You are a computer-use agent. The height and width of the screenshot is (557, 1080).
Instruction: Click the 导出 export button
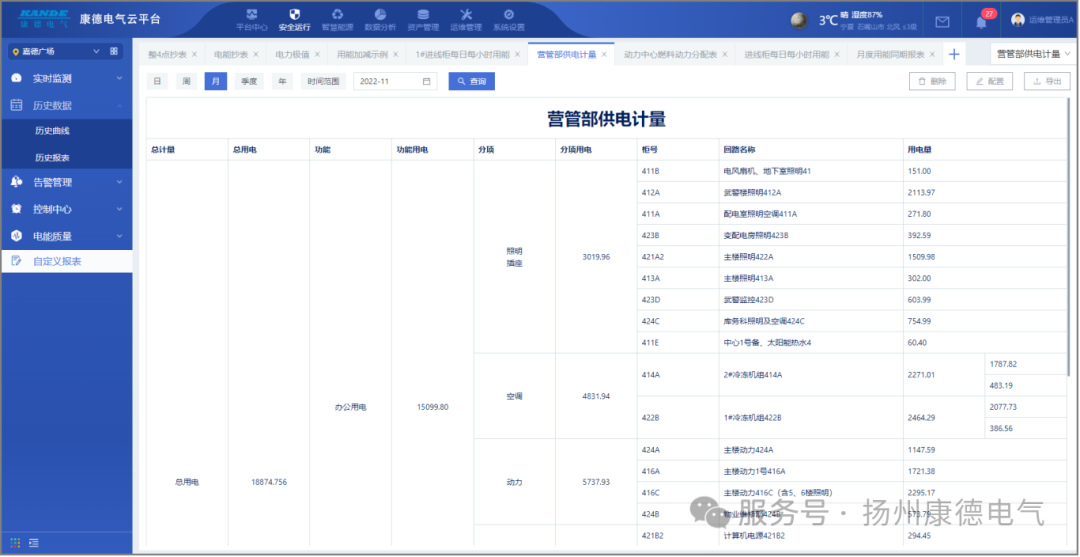[x=1046, y=81]
